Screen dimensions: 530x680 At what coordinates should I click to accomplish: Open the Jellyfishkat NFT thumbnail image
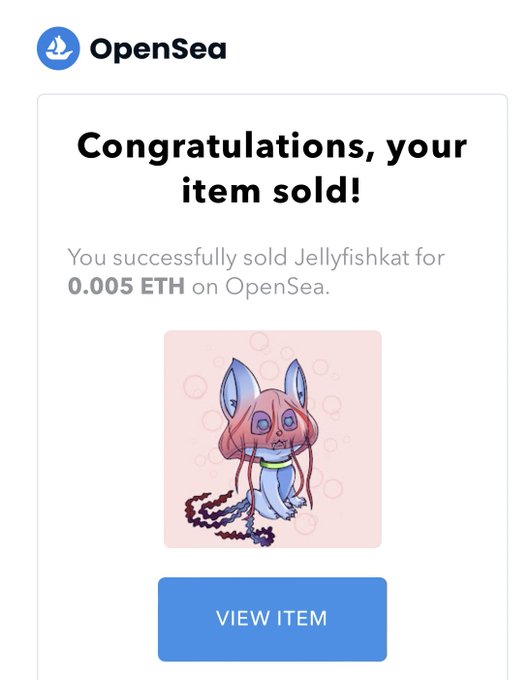[272, 439]
